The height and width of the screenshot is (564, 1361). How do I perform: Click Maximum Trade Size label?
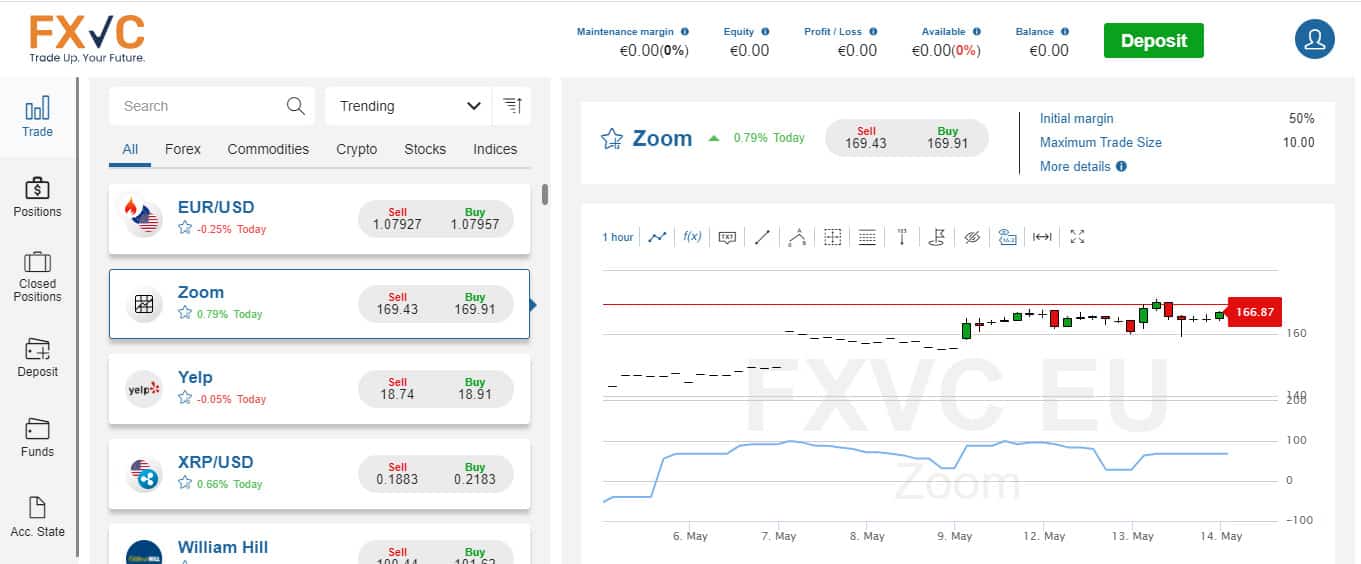point(1101,142)
